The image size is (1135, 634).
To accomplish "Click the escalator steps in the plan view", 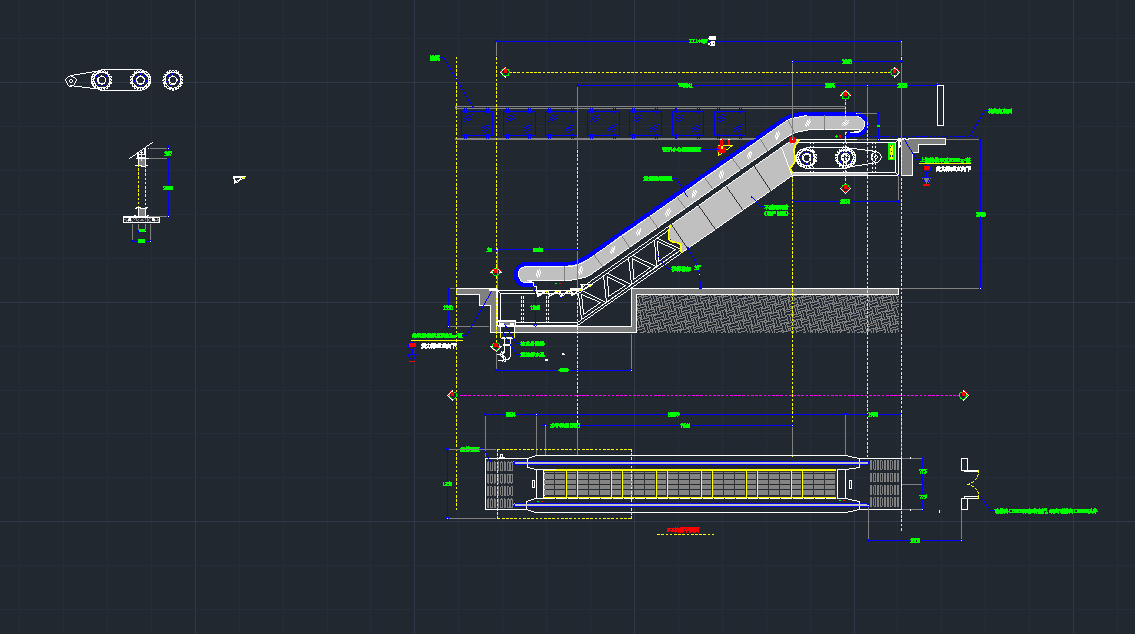I will click(x=688, y=485).
